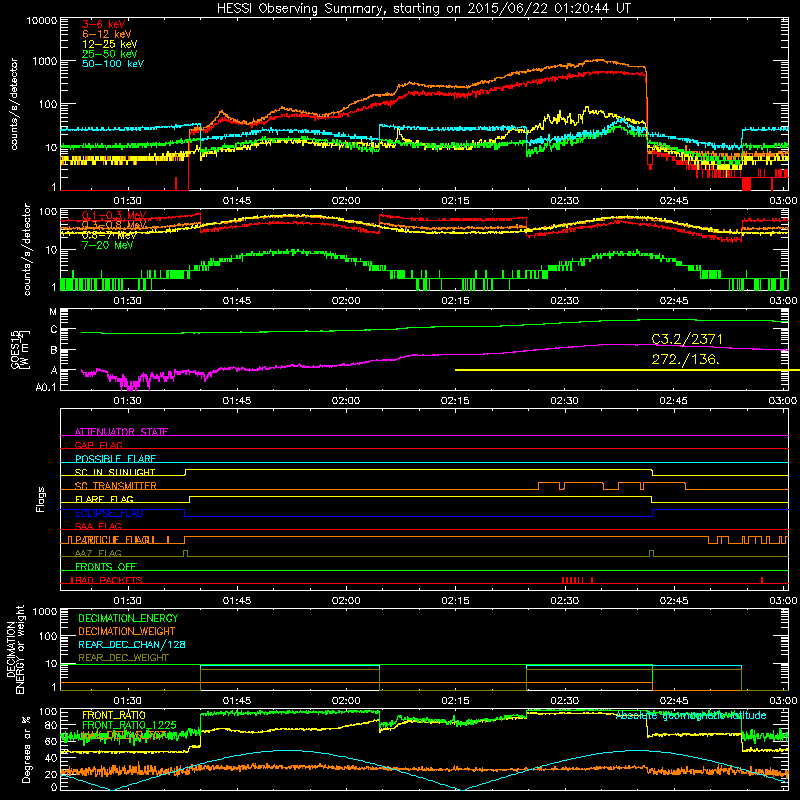Image resolution: width=800 pixels, height=800 pixels.
Task: Click the '3-6 keV' red legend label
Action: point(104,24)
